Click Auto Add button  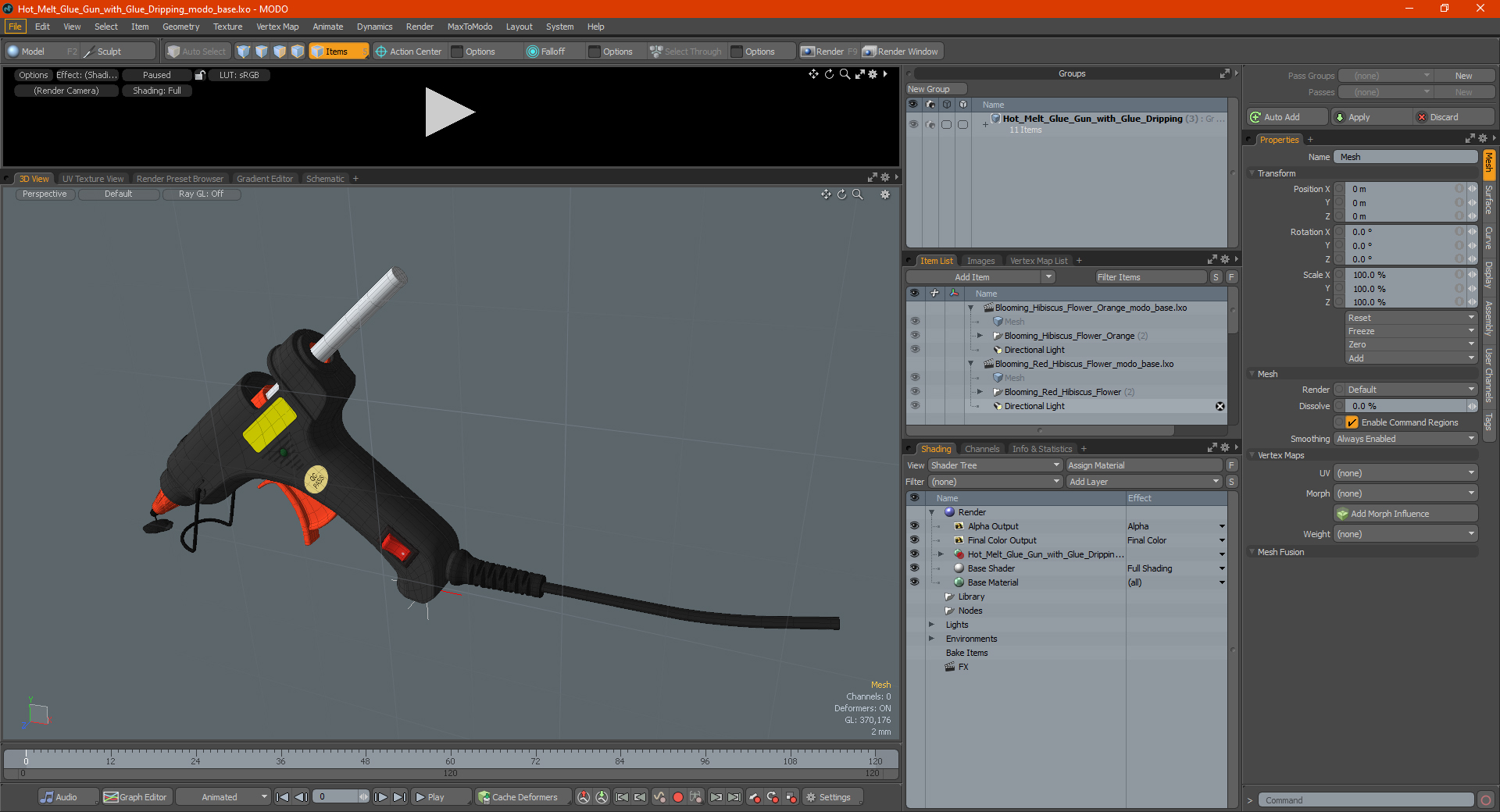coord(1287,117)
